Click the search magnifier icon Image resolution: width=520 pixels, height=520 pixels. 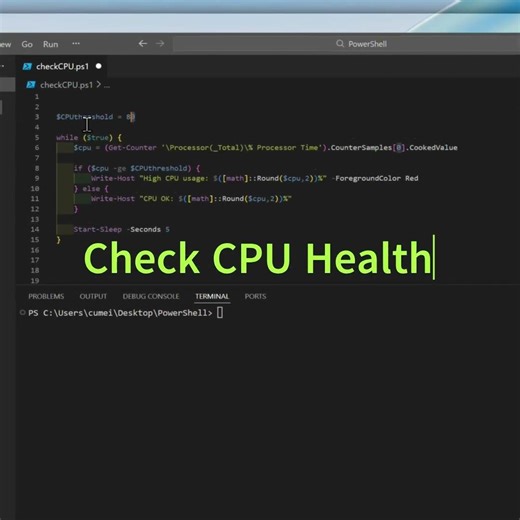tap(340, 44)
